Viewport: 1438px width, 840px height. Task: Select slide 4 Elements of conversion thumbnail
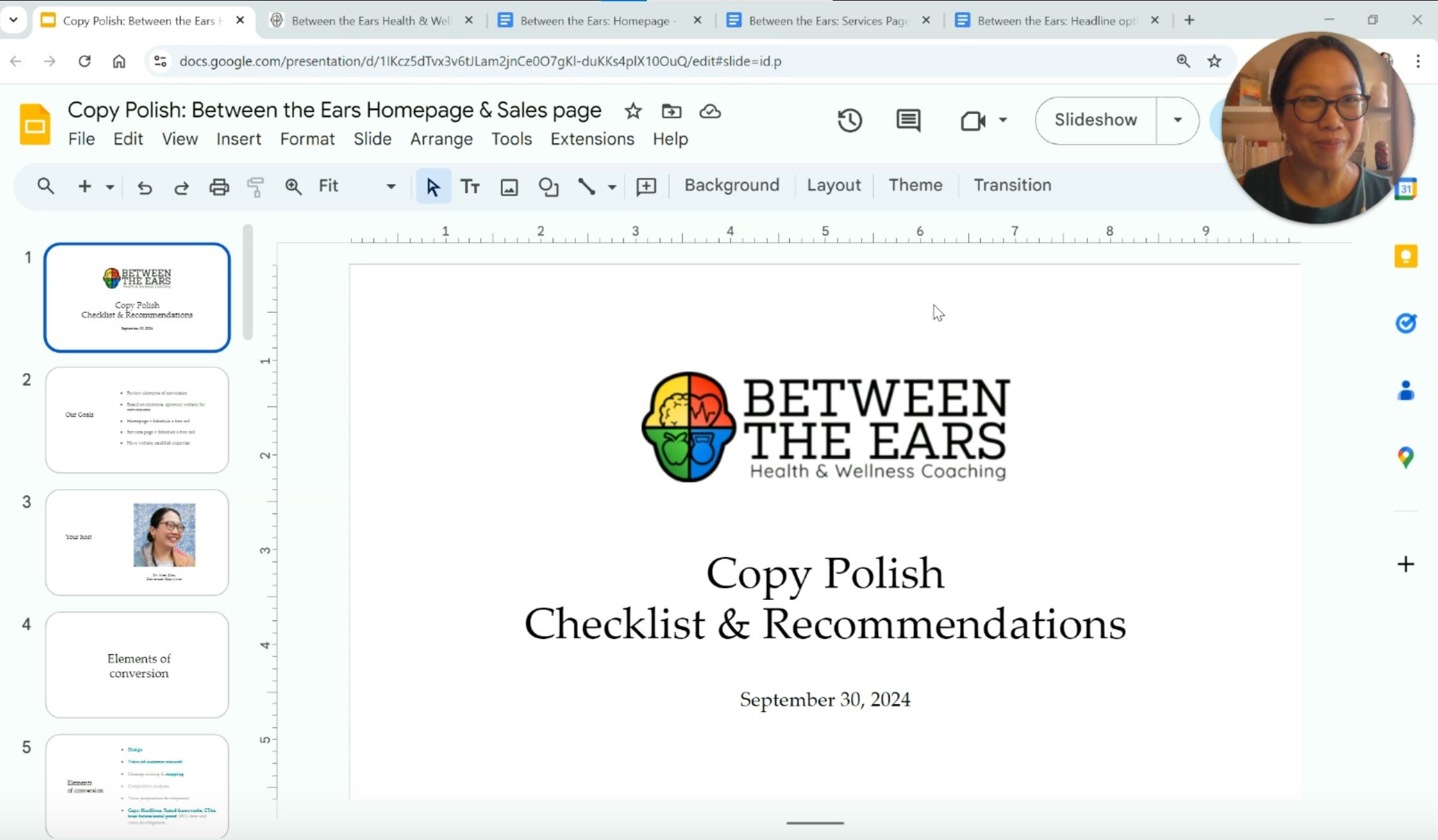pos(137,665)
